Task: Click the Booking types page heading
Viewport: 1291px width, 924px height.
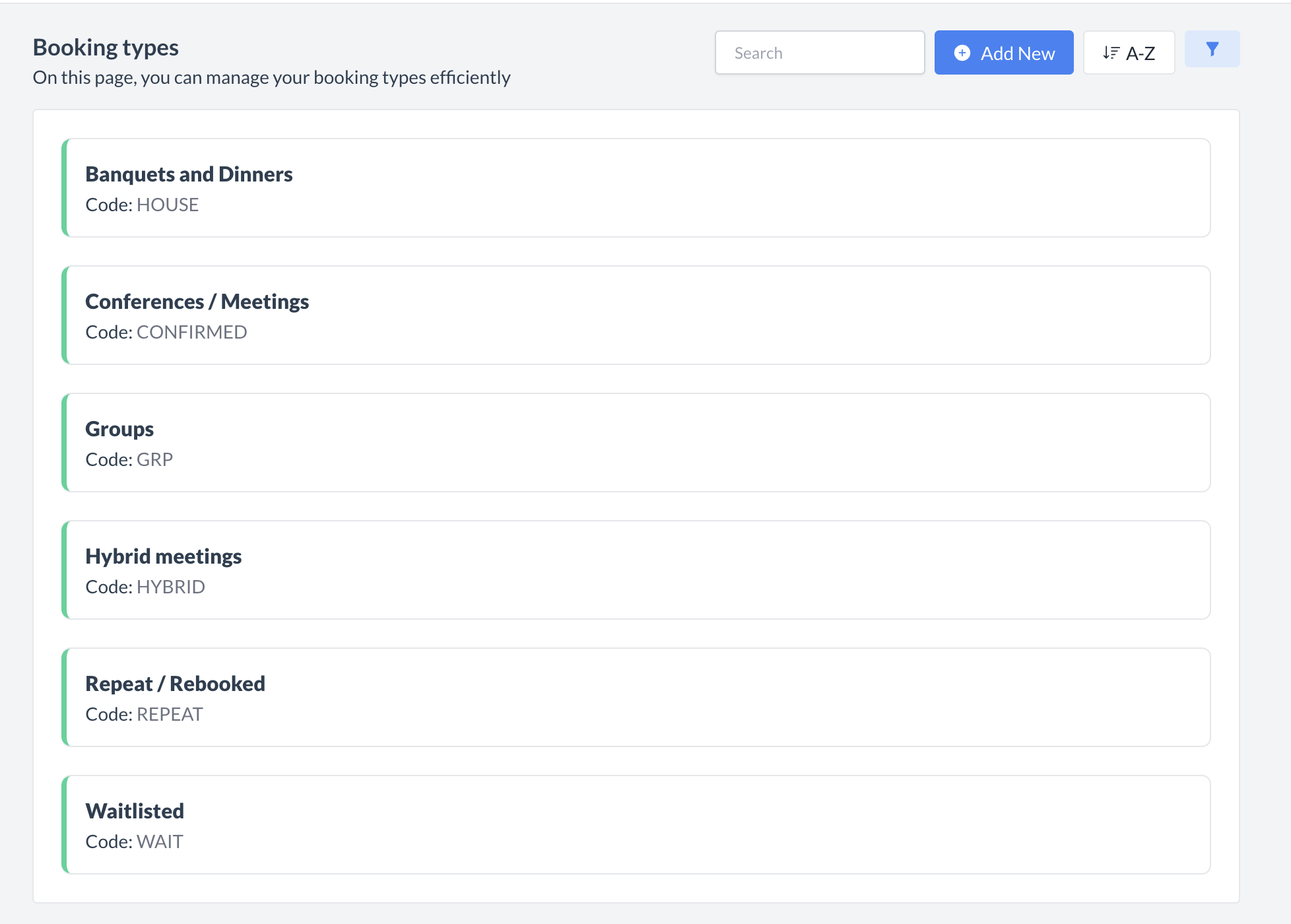Action: click(x=106, y=47)
